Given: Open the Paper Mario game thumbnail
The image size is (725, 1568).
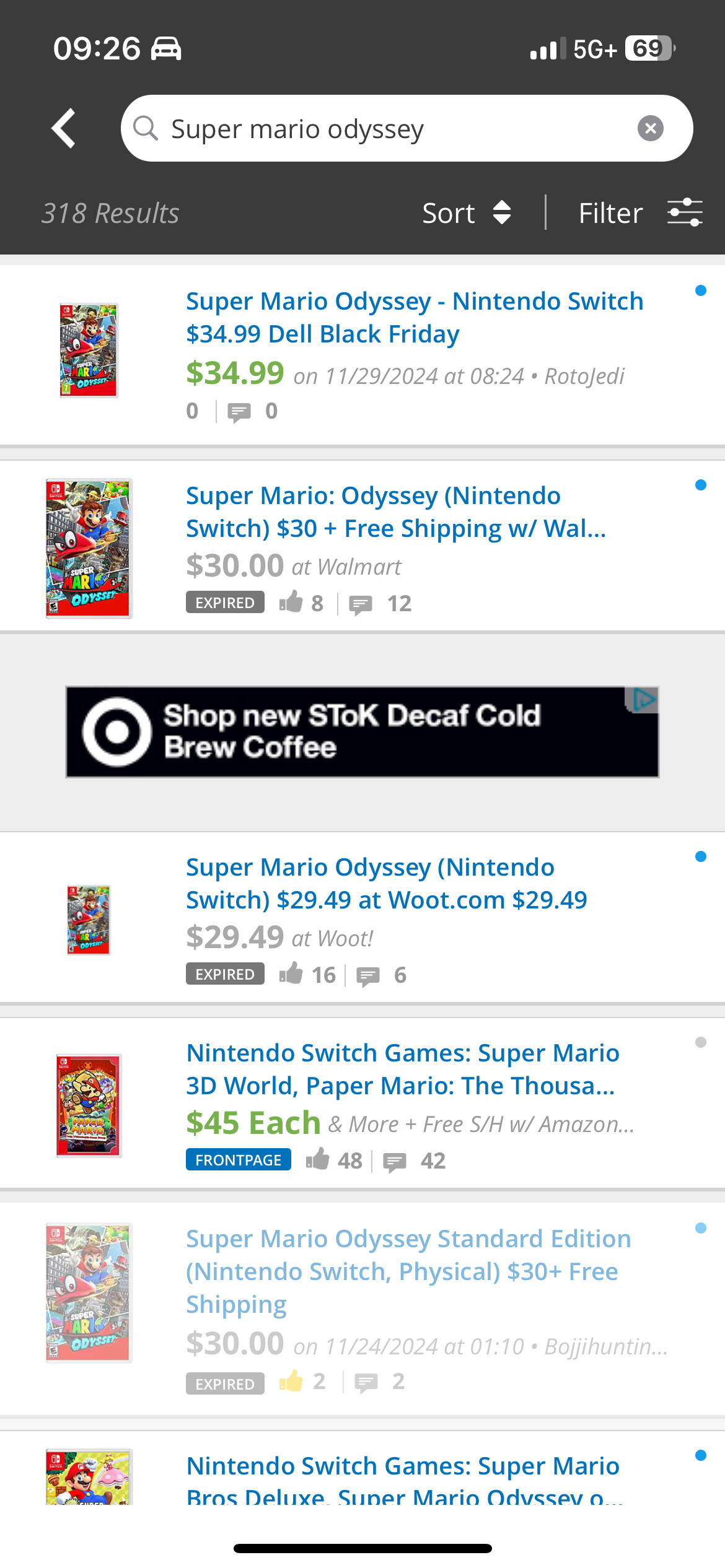Looking at the screenshot, I should (89, 1105).
